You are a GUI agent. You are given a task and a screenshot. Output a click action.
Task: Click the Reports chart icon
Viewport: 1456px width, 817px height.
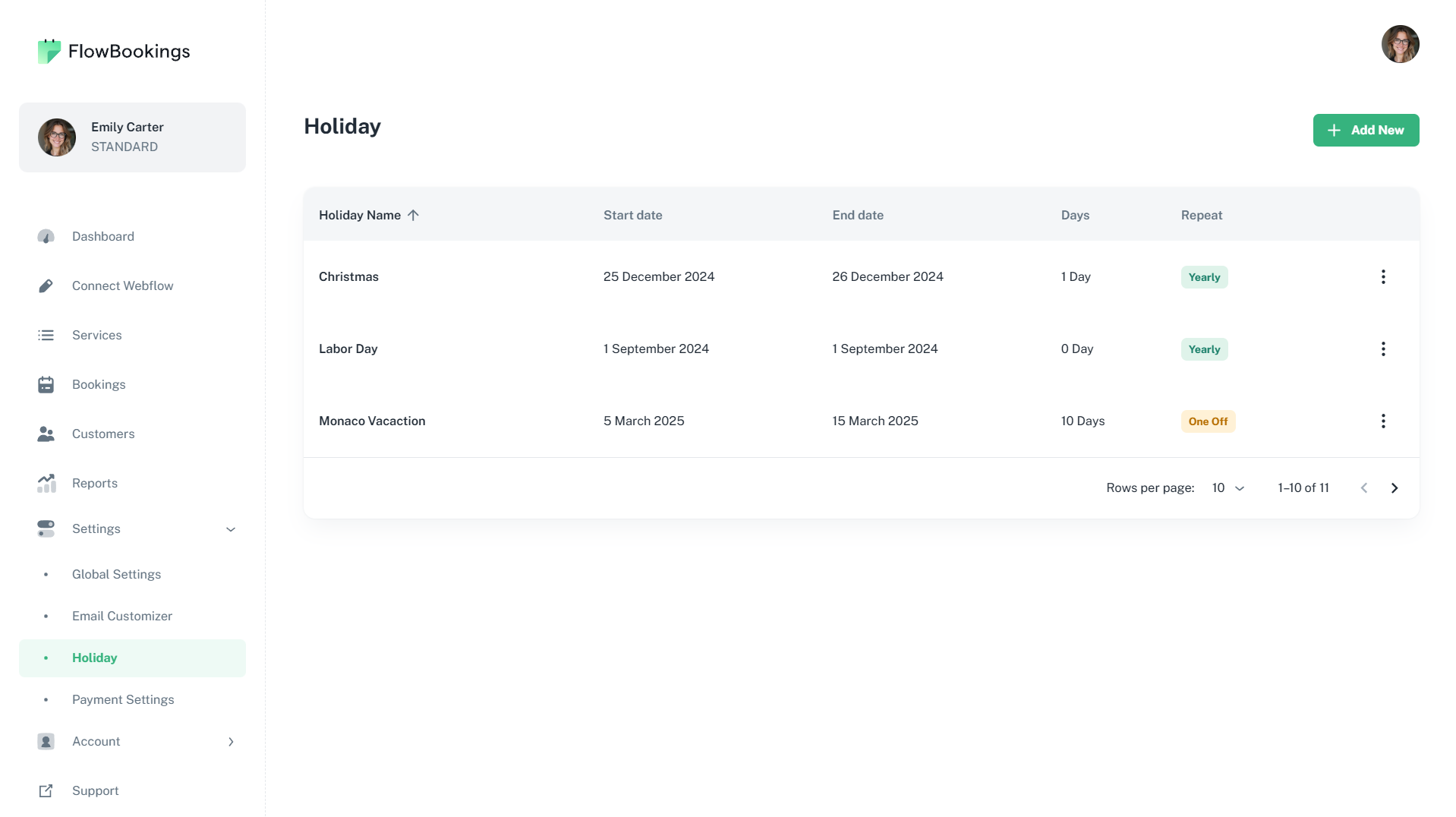click(46, 484)
